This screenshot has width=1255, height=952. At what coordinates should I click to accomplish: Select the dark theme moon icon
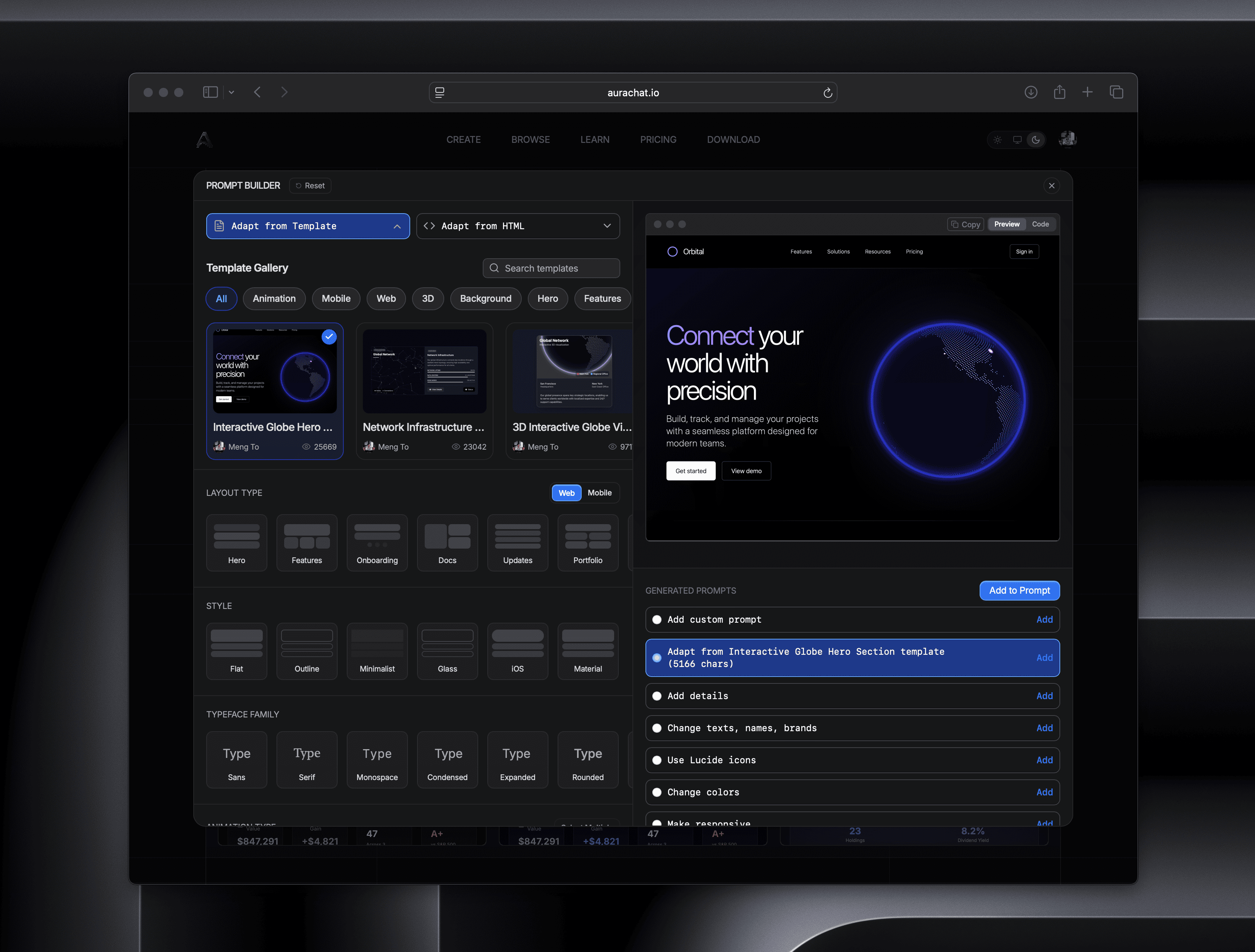pos(1035,139)
